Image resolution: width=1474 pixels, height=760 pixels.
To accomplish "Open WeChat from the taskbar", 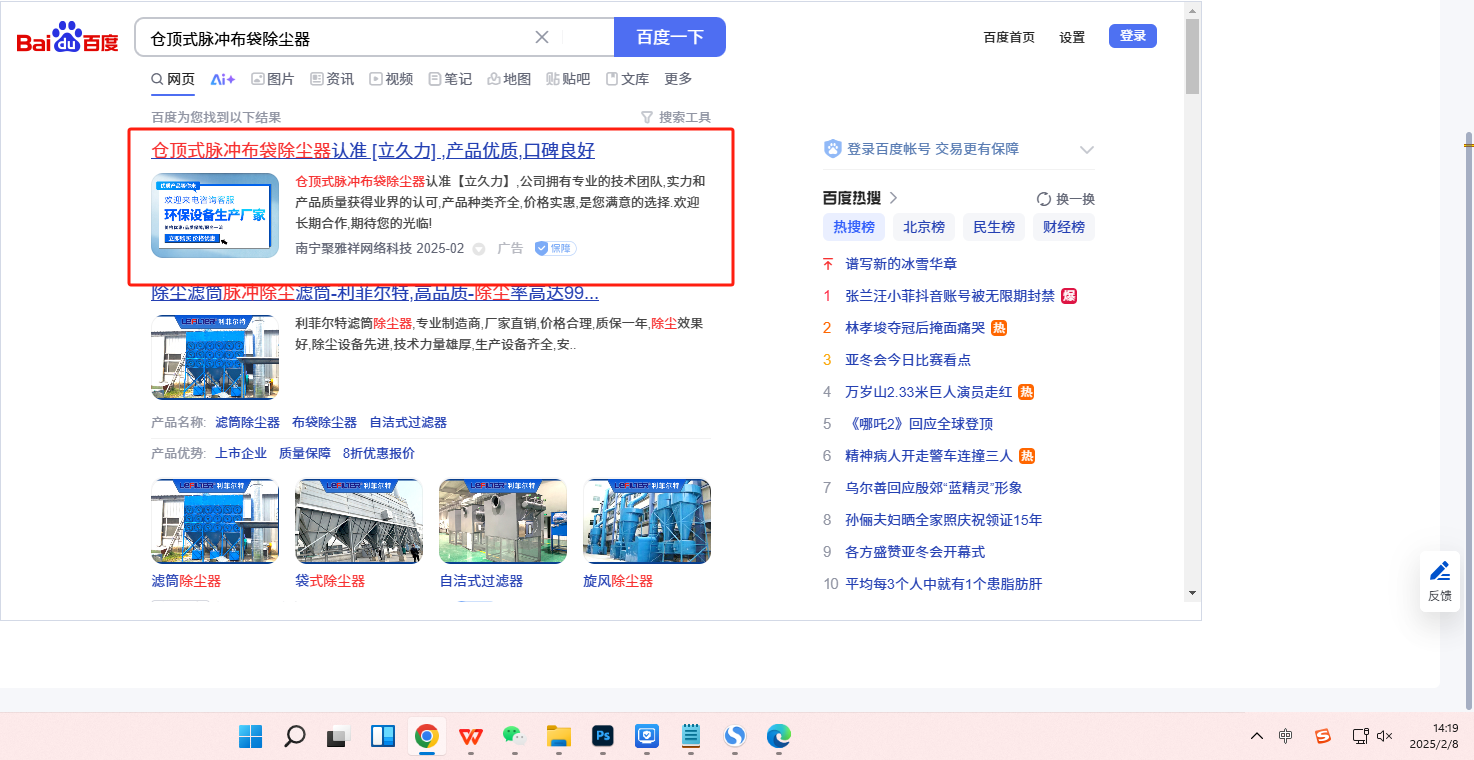I will pos(514,737).
